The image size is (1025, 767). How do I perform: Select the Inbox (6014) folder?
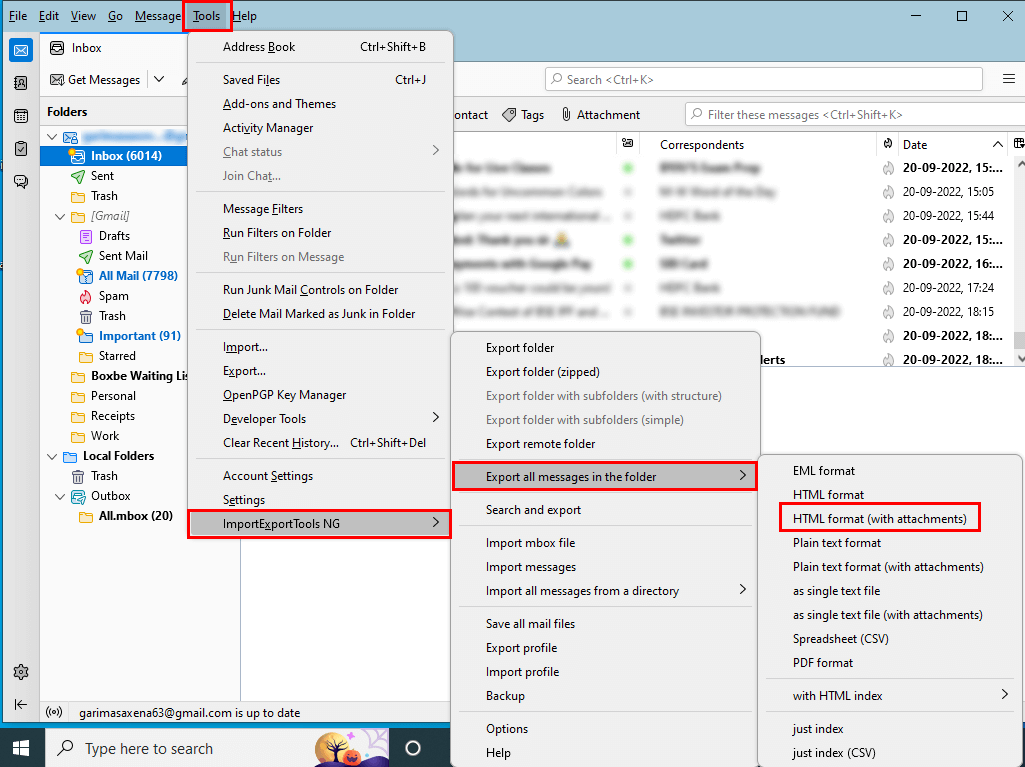(113, 156)
